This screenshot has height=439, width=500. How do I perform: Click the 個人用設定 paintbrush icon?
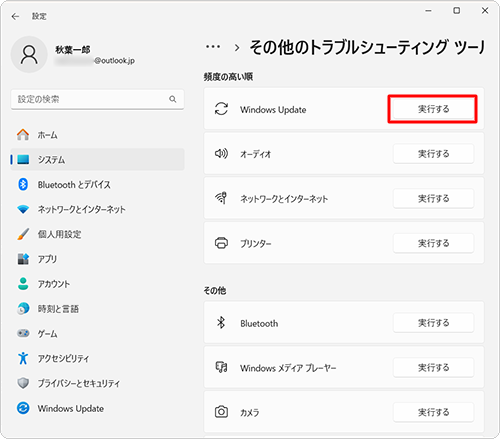pyautogui.click(x=23, y=234)
